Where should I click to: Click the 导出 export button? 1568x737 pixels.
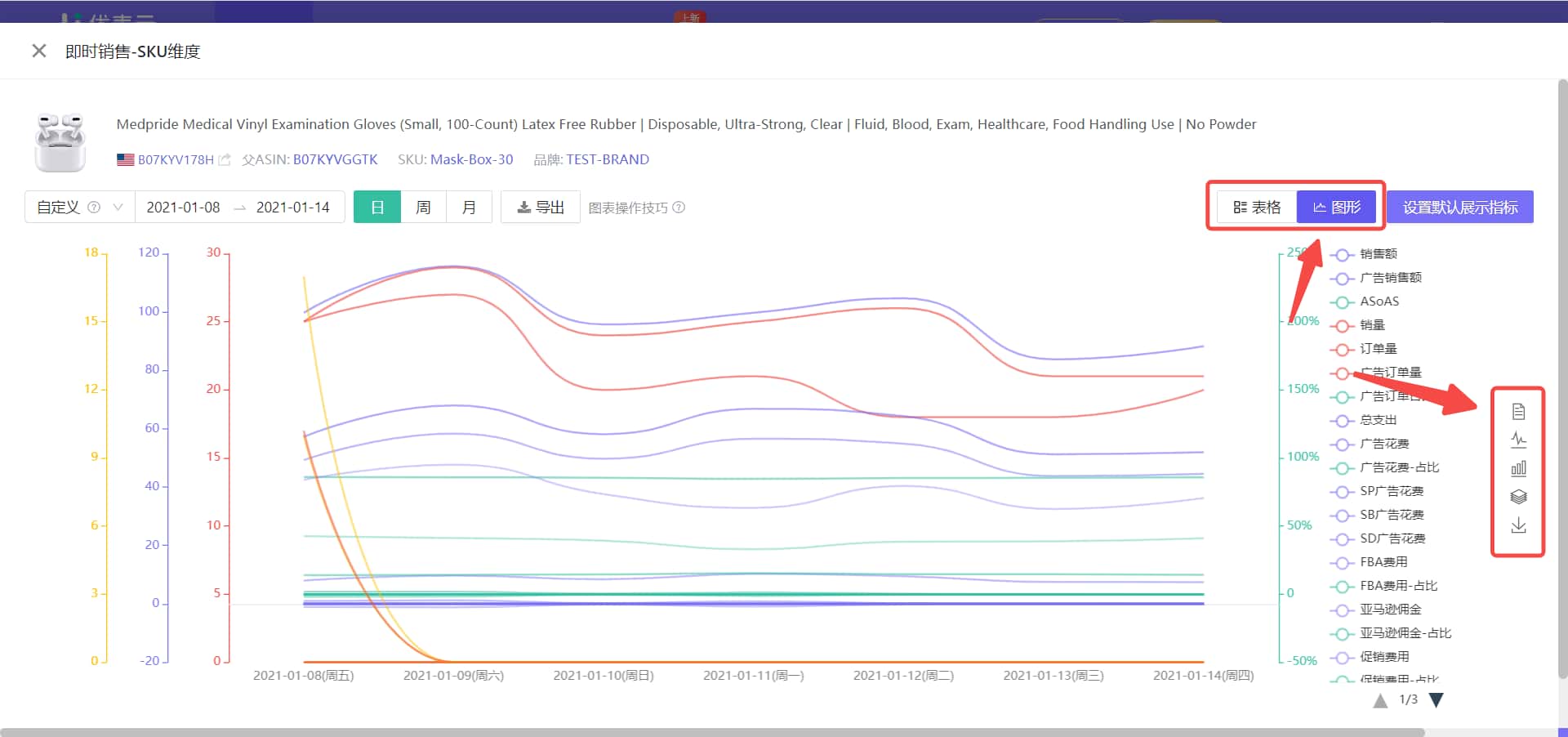click(x=541, y=208)
